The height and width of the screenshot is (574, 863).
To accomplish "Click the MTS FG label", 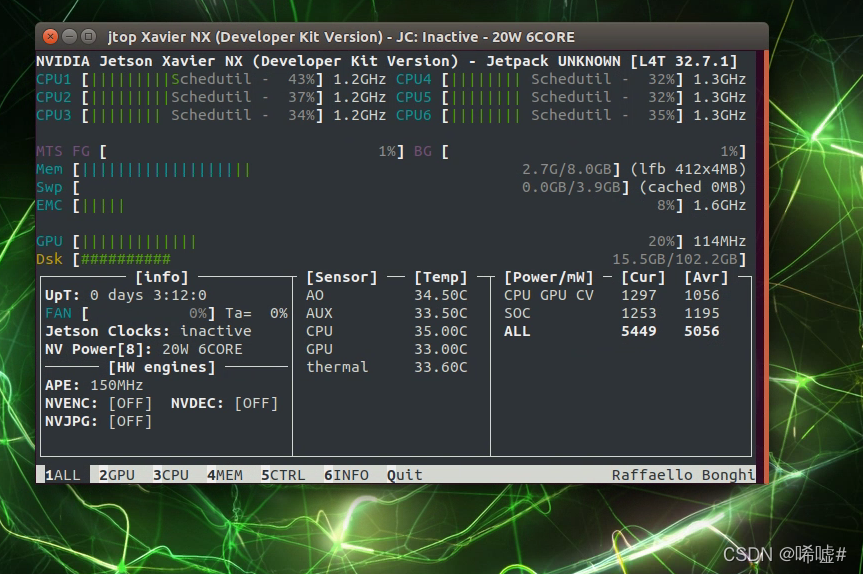I will (x=63, y=151).
